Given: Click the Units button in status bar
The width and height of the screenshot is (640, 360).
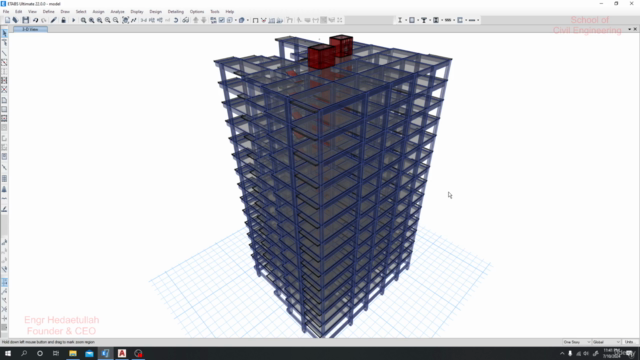Looking at the screenshot, I should 629,342.
